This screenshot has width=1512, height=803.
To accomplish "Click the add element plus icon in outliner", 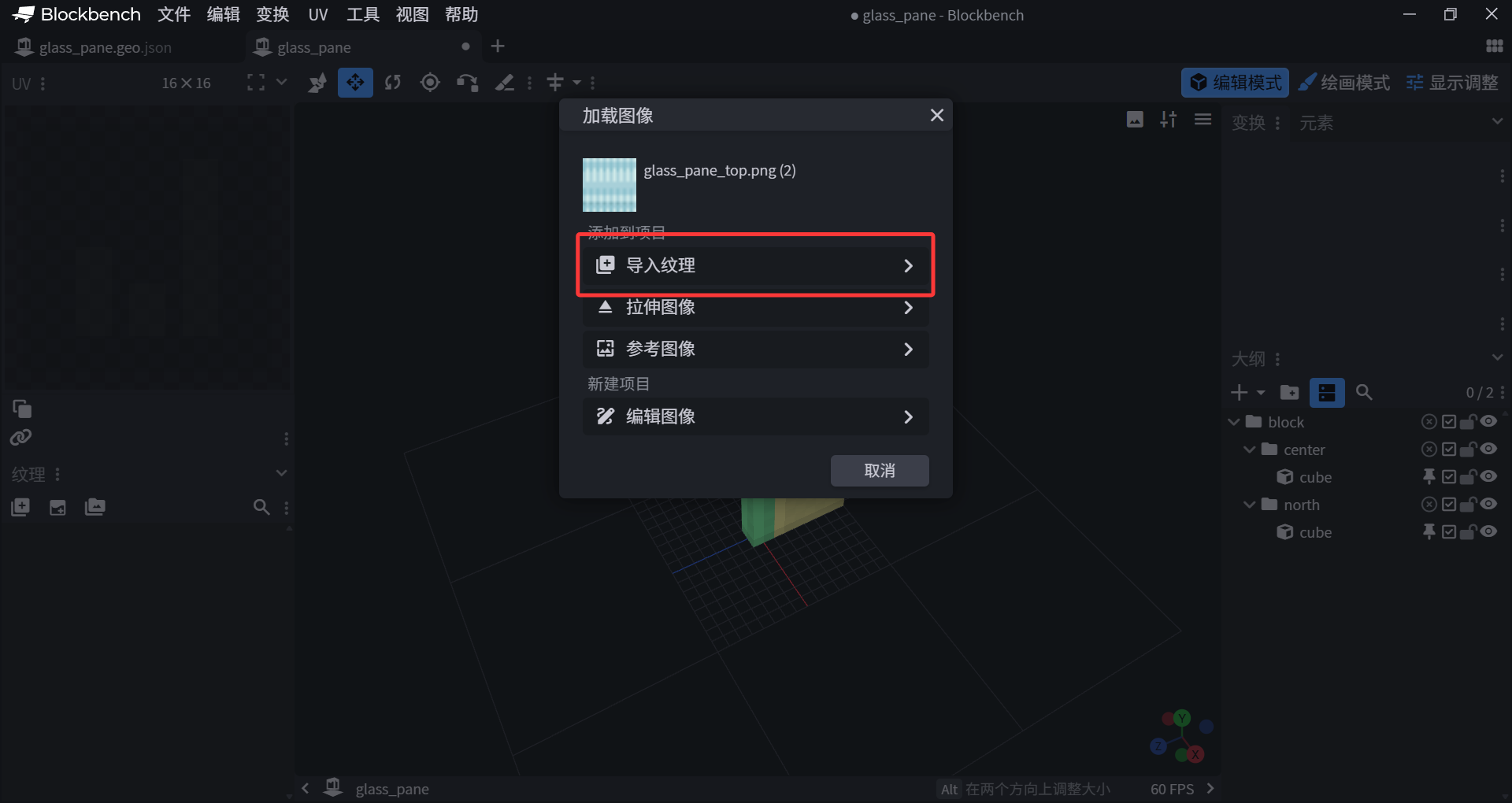I will coord(1240,392).
